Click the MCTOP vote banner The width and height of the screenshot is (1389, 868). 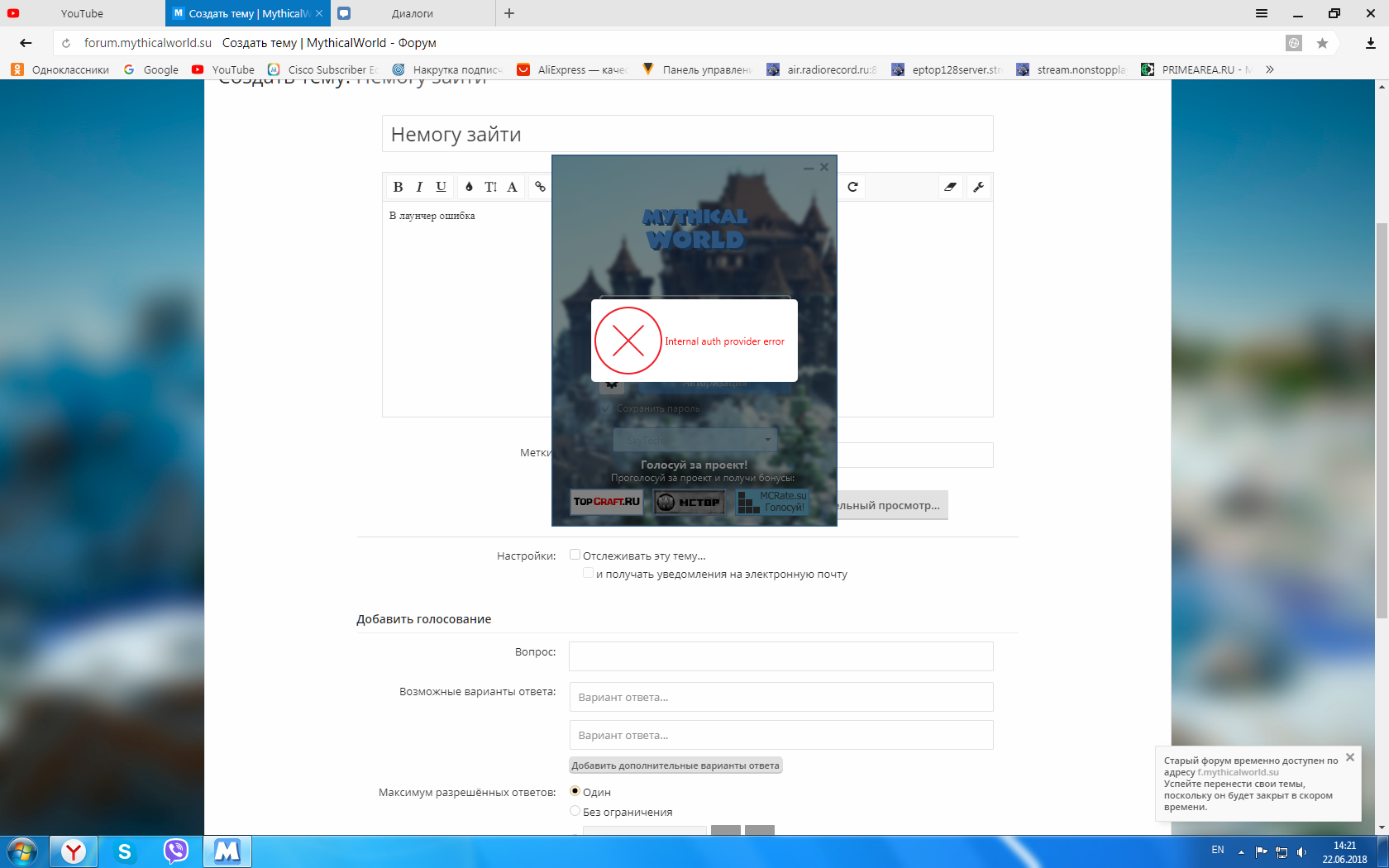[x=690, y=502]
